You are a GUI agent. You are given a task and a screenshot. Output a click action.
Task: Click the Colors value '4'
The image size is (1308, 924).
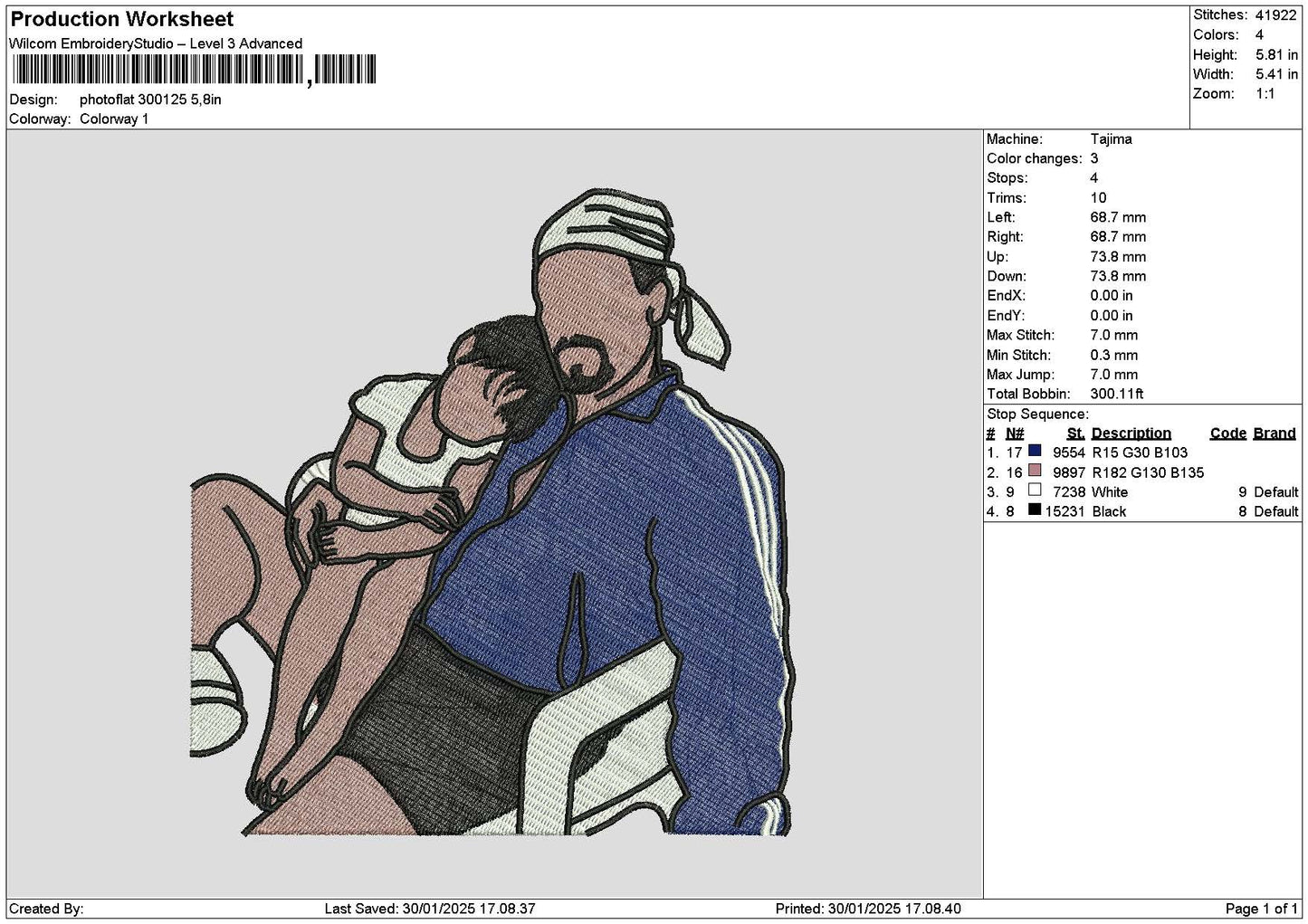[x=1259, y=35]
